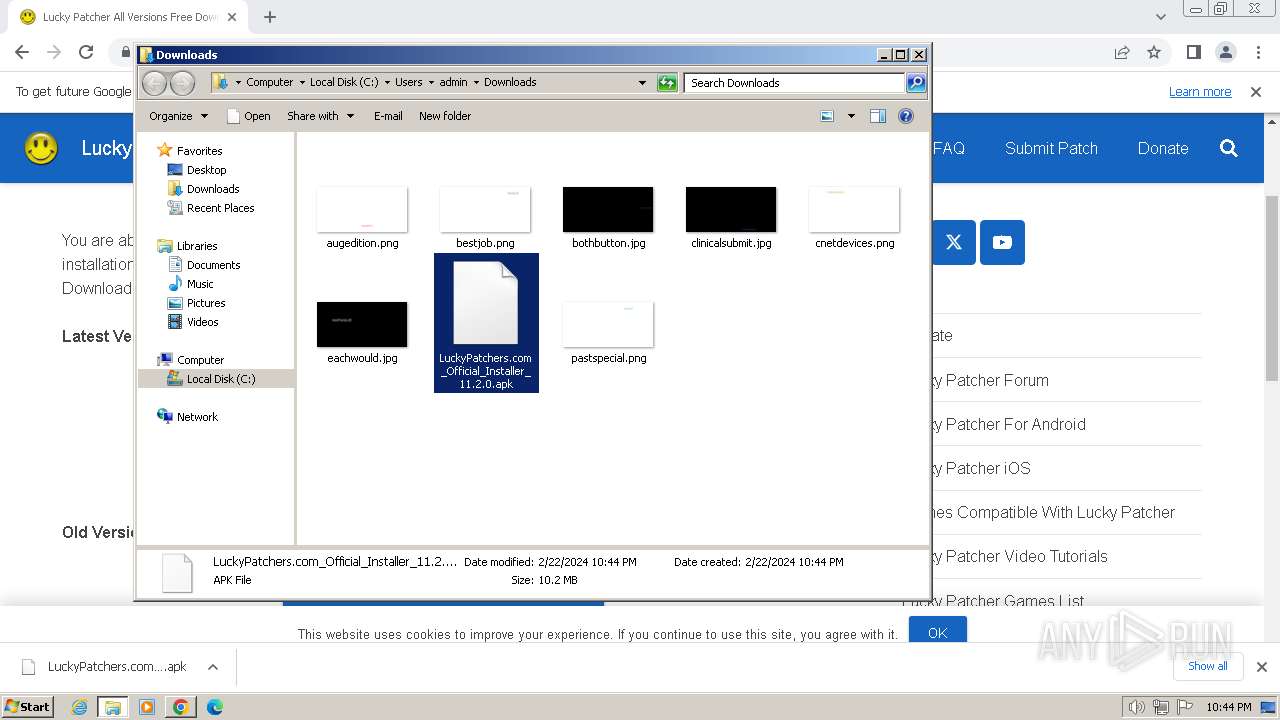Click Users segment in address breadcrumb

(408, 83)
